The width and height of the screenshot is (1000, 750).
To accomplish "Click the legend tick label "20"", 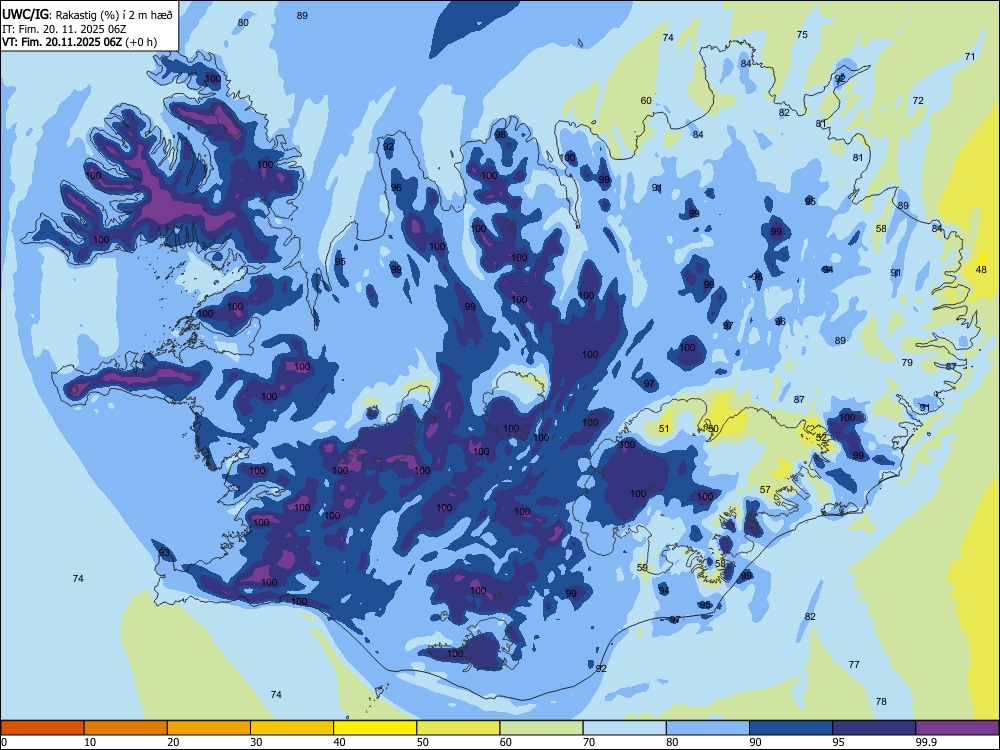I will click(x=173, y=742).
